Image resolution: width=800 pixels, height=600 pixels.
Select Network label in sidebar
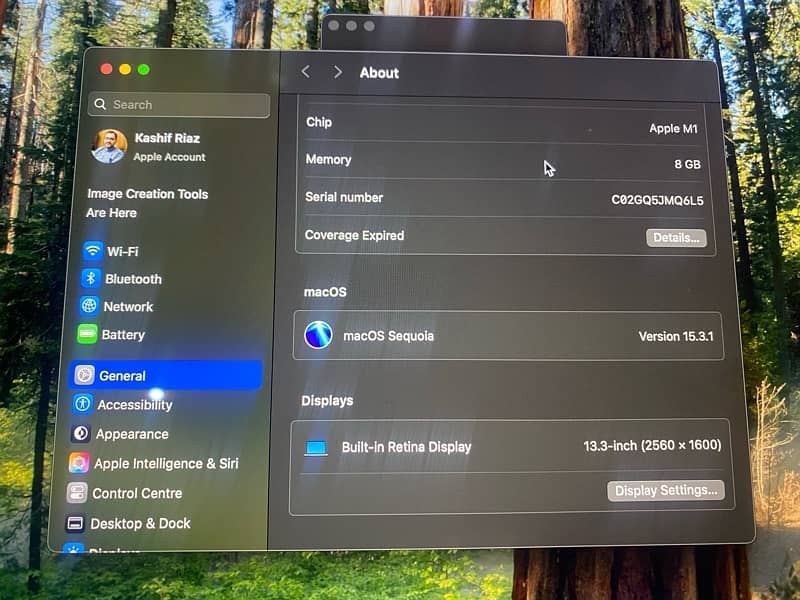click(128, 307)
